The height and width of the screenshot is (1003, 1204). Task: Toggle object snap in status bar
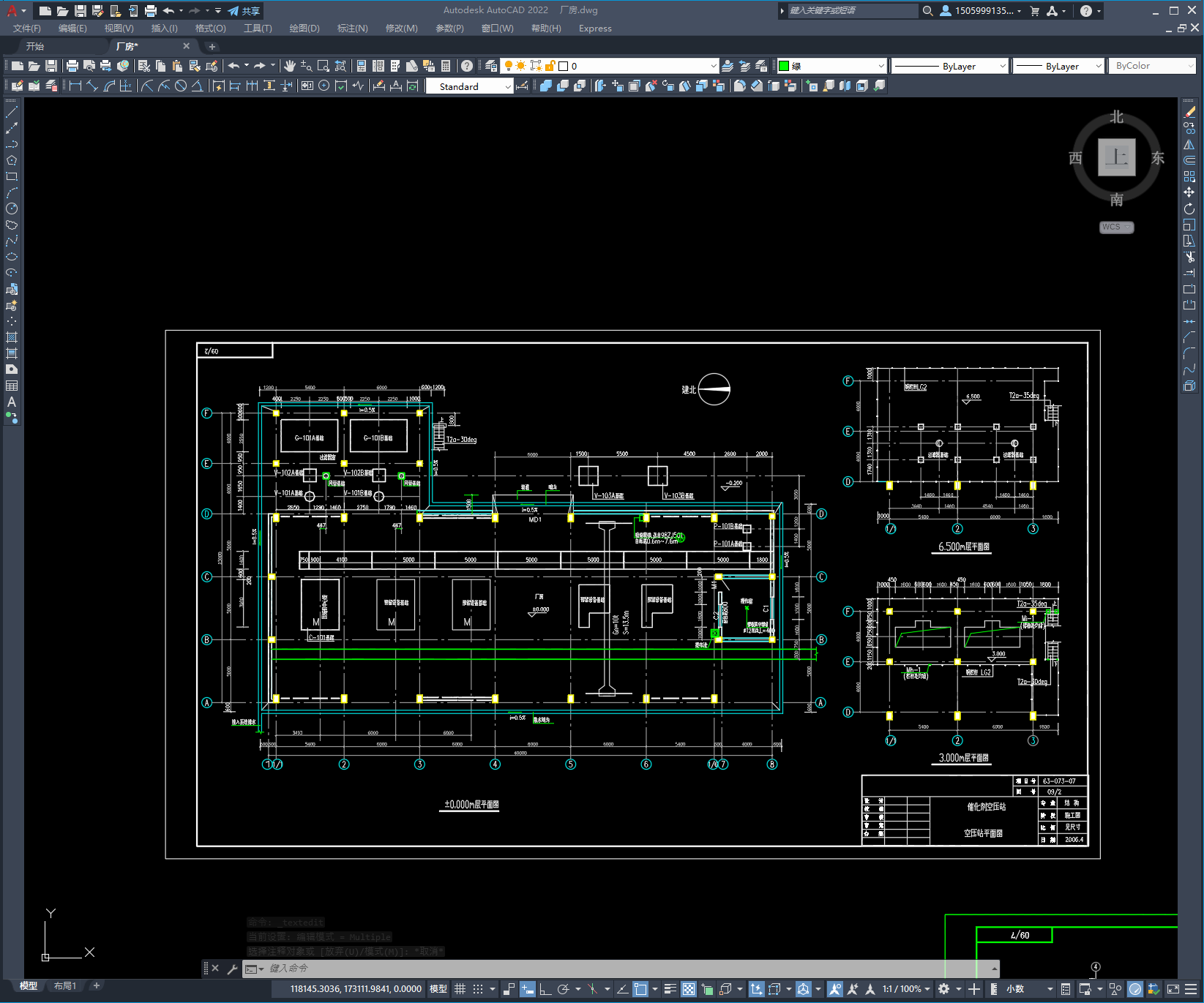(x=640, y=989)
